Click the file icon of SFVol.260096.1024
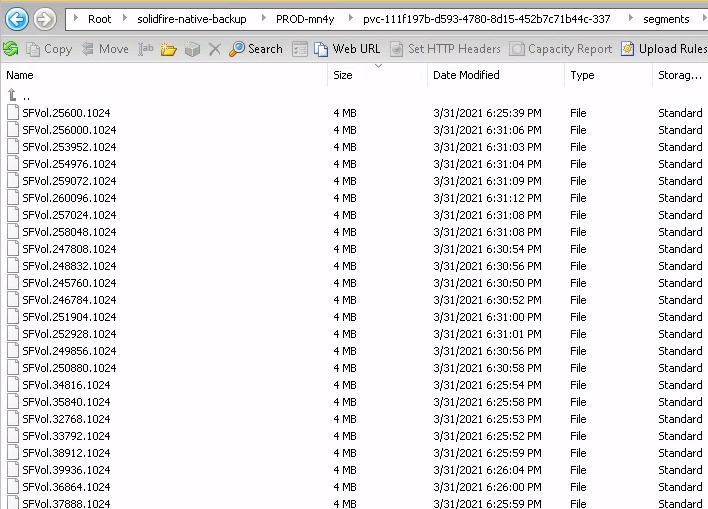Image resolution: width=708 pixels, height=509 pixels. tap(13, 197)
